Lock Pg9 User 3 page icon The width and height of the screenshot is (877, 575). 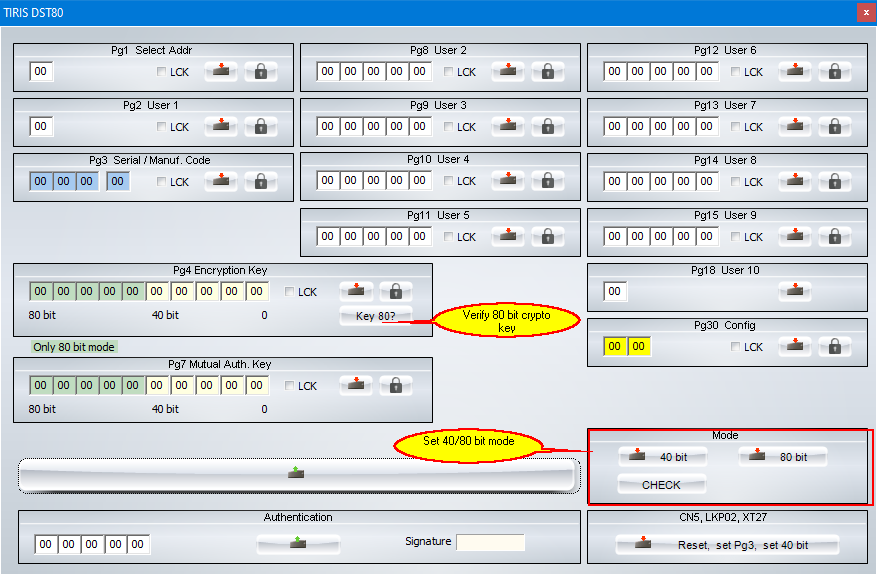[x=548, y=126]
